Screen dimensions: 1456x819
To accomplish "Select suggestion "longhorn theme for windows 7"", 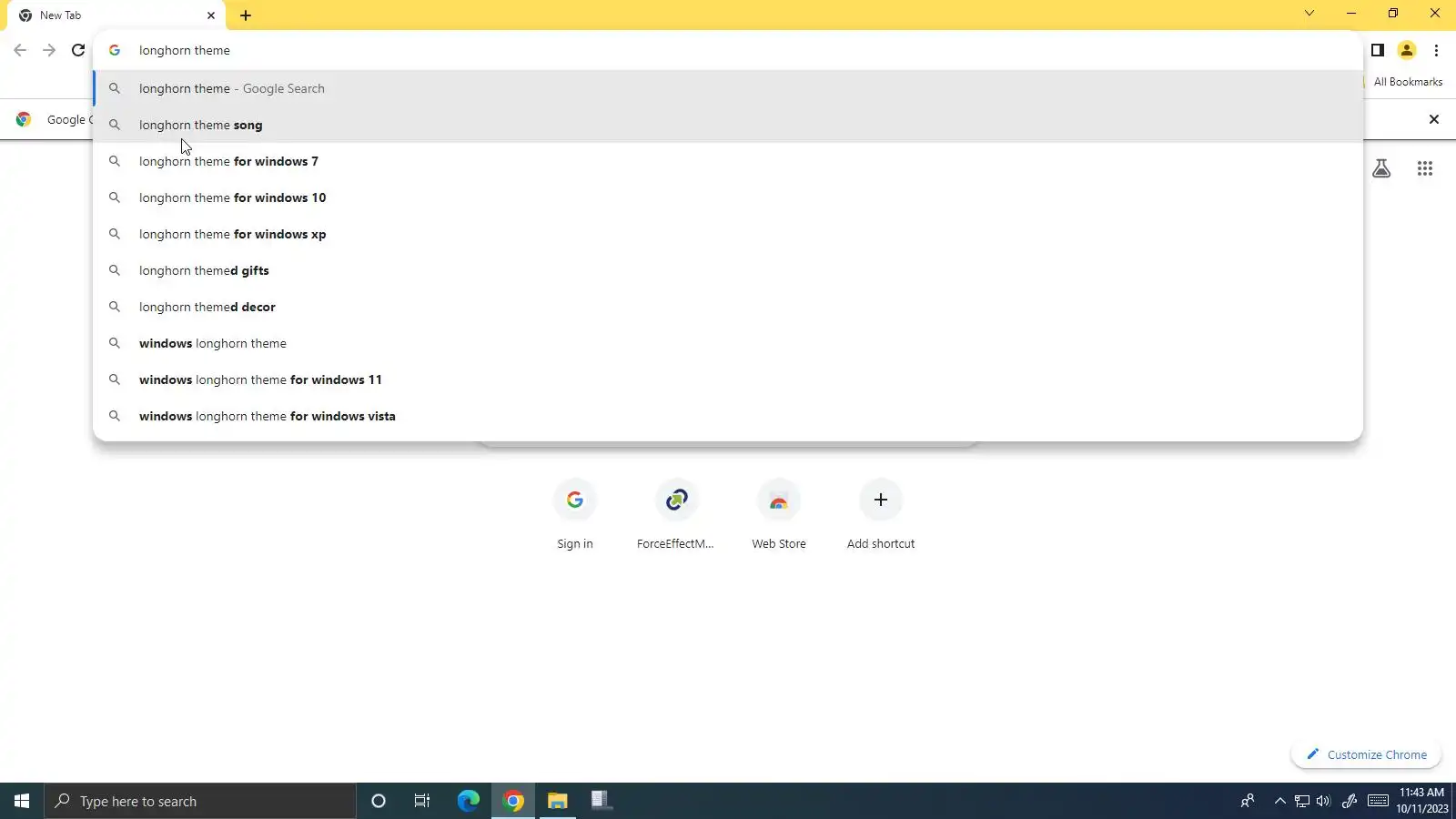I will pyautogui.click(x=728, y=161).
